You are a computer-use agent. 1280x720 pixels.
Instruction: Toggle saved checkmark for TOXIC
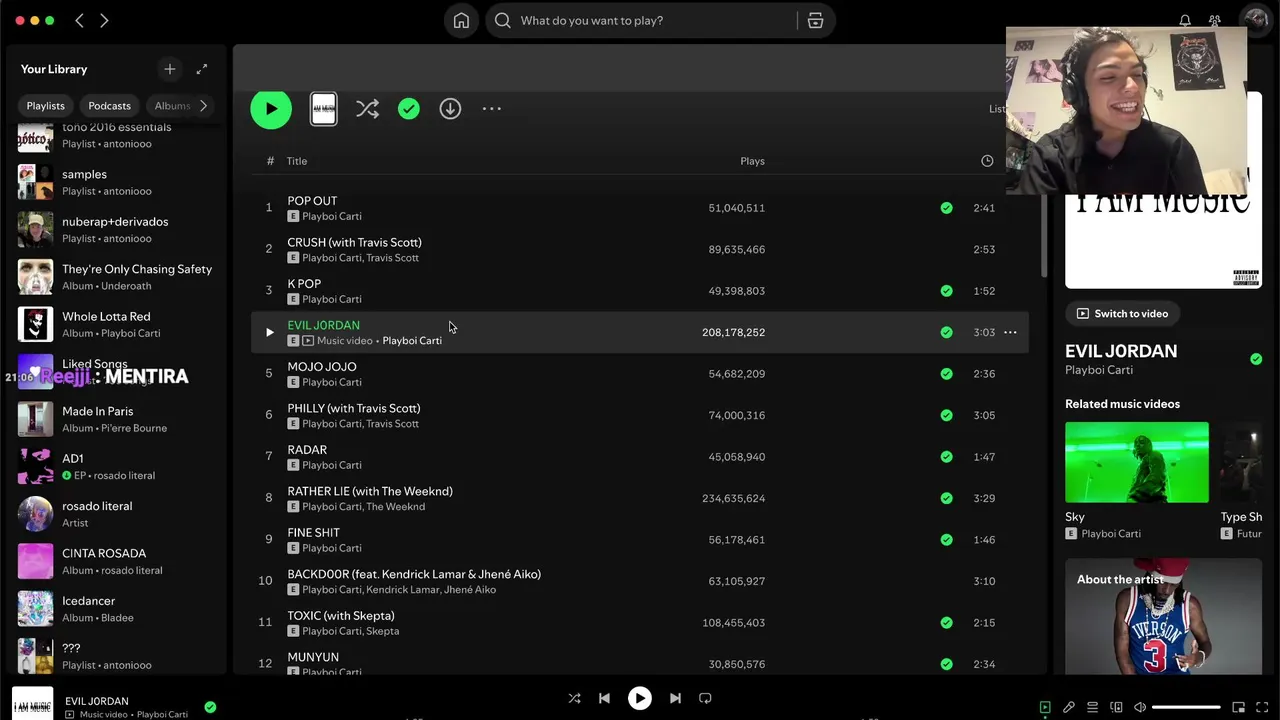(x=946, y=622)
